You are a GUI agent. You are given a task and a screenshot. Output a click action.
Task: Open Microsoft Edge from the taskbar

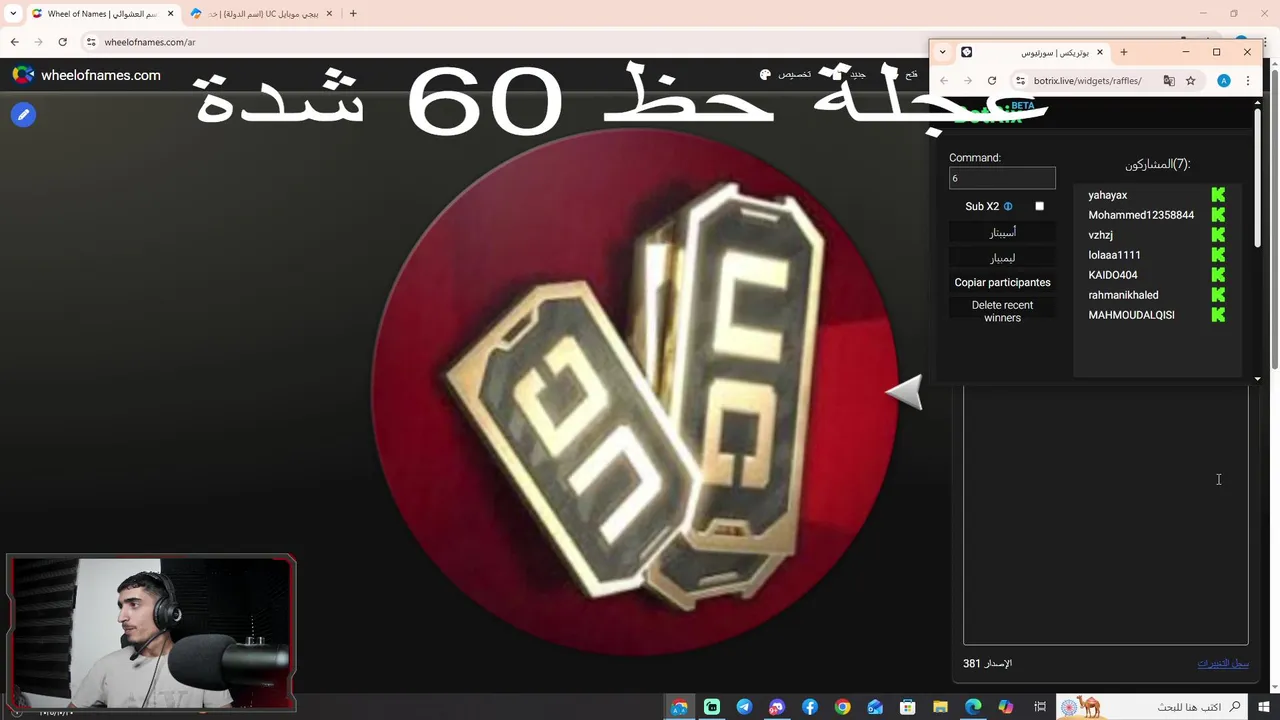(973, 707)
